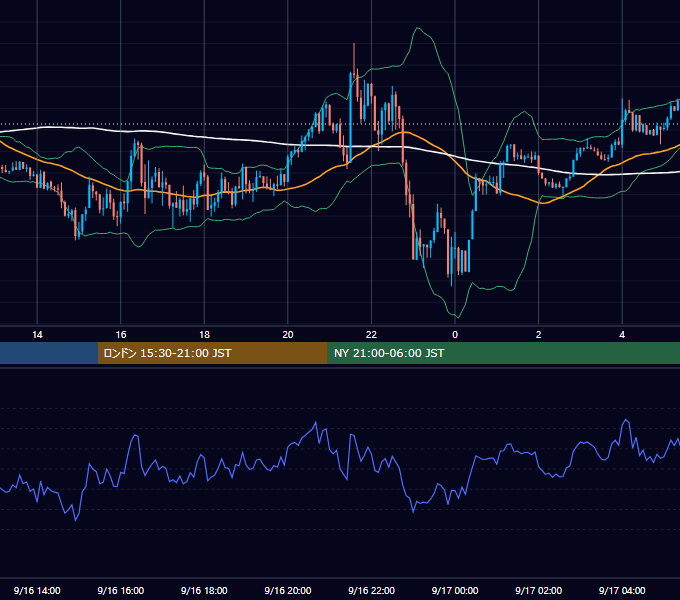The height and width of the screenshot is (600, 680).
Task: Click the 9/17 02:00 time label
Action: pyautogui.click(x=538, y=590)
